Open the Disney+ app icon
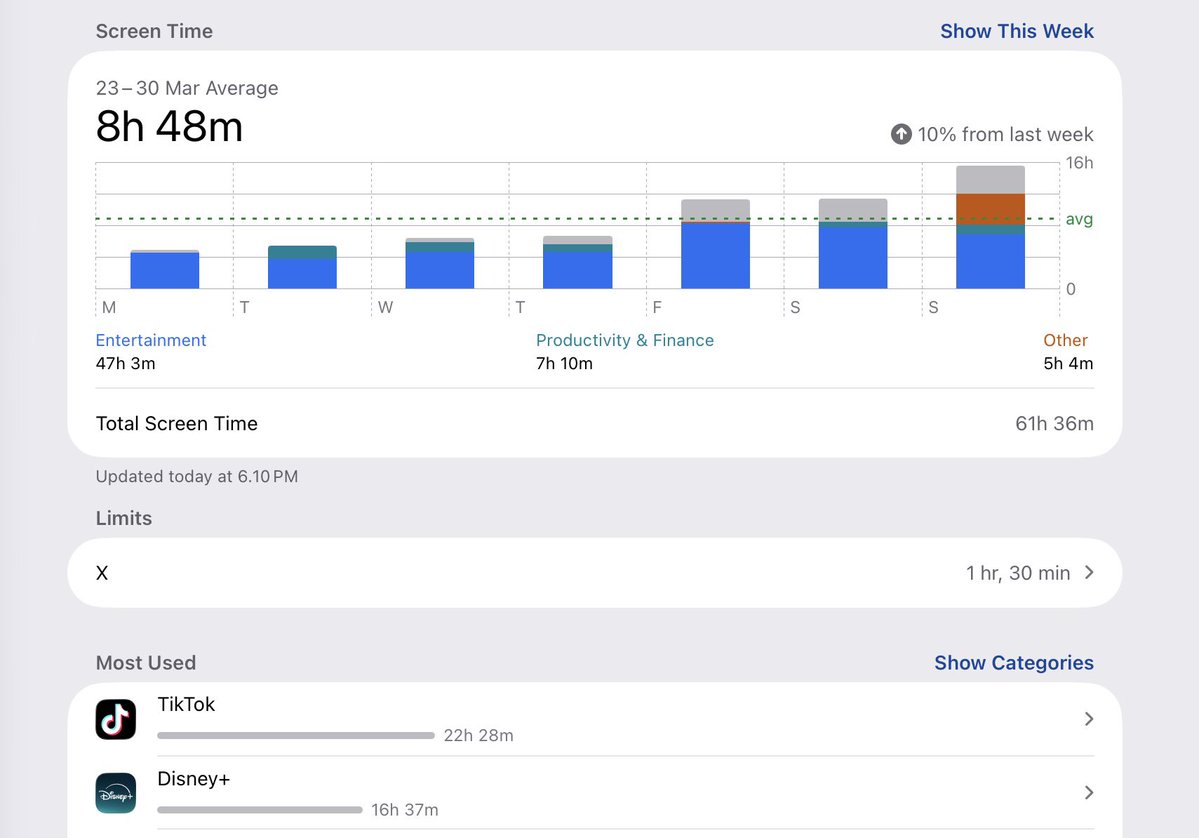This screenshot has width=1199, height=838. coord(115,793)
